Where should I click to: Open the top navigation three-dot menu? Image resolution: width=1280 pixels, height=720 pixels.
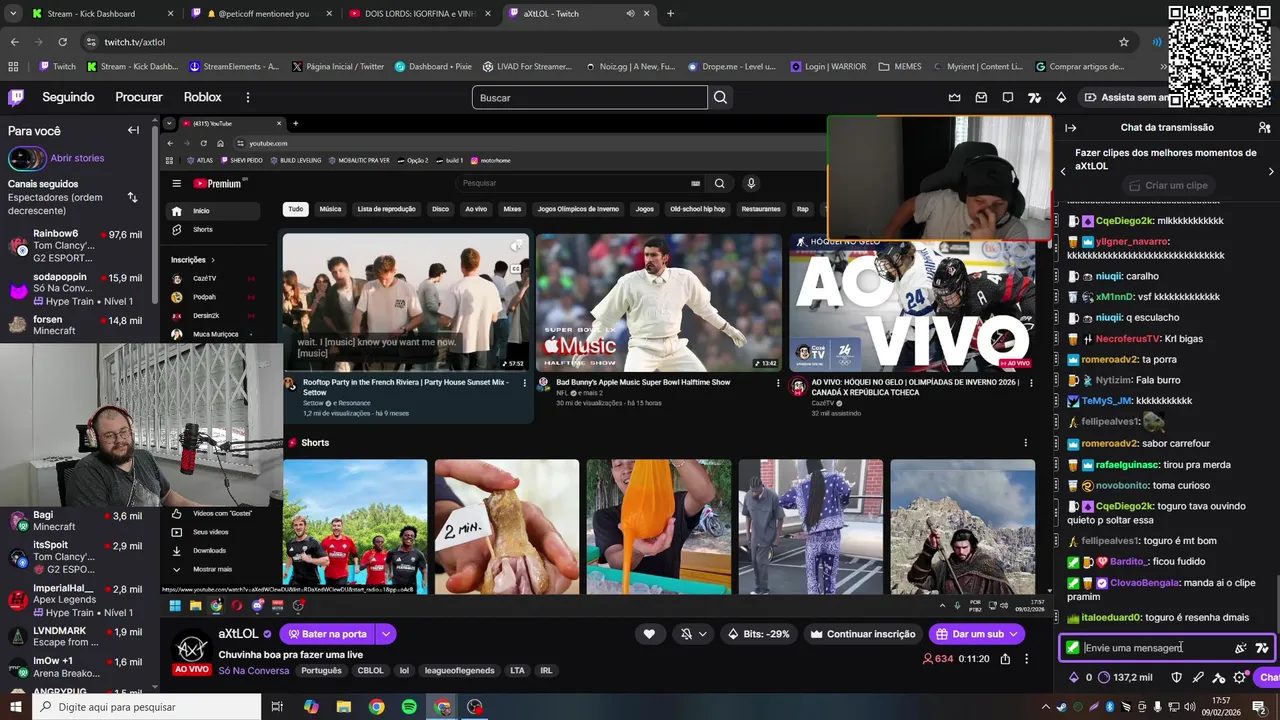coord(248,97)
